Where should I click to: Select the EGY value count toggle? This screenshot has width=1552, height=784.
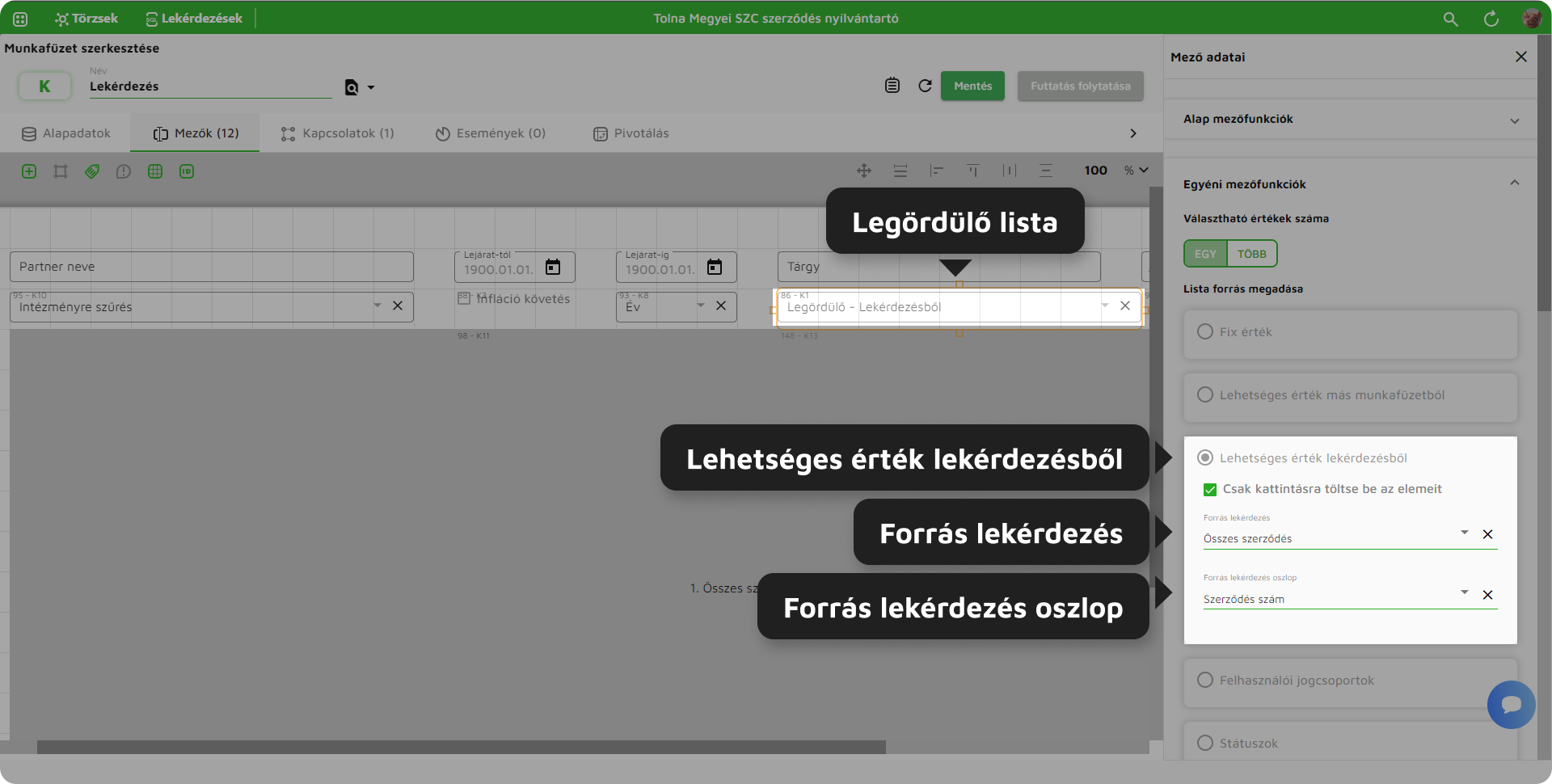pyautogui.click(x=1205, y=254)
